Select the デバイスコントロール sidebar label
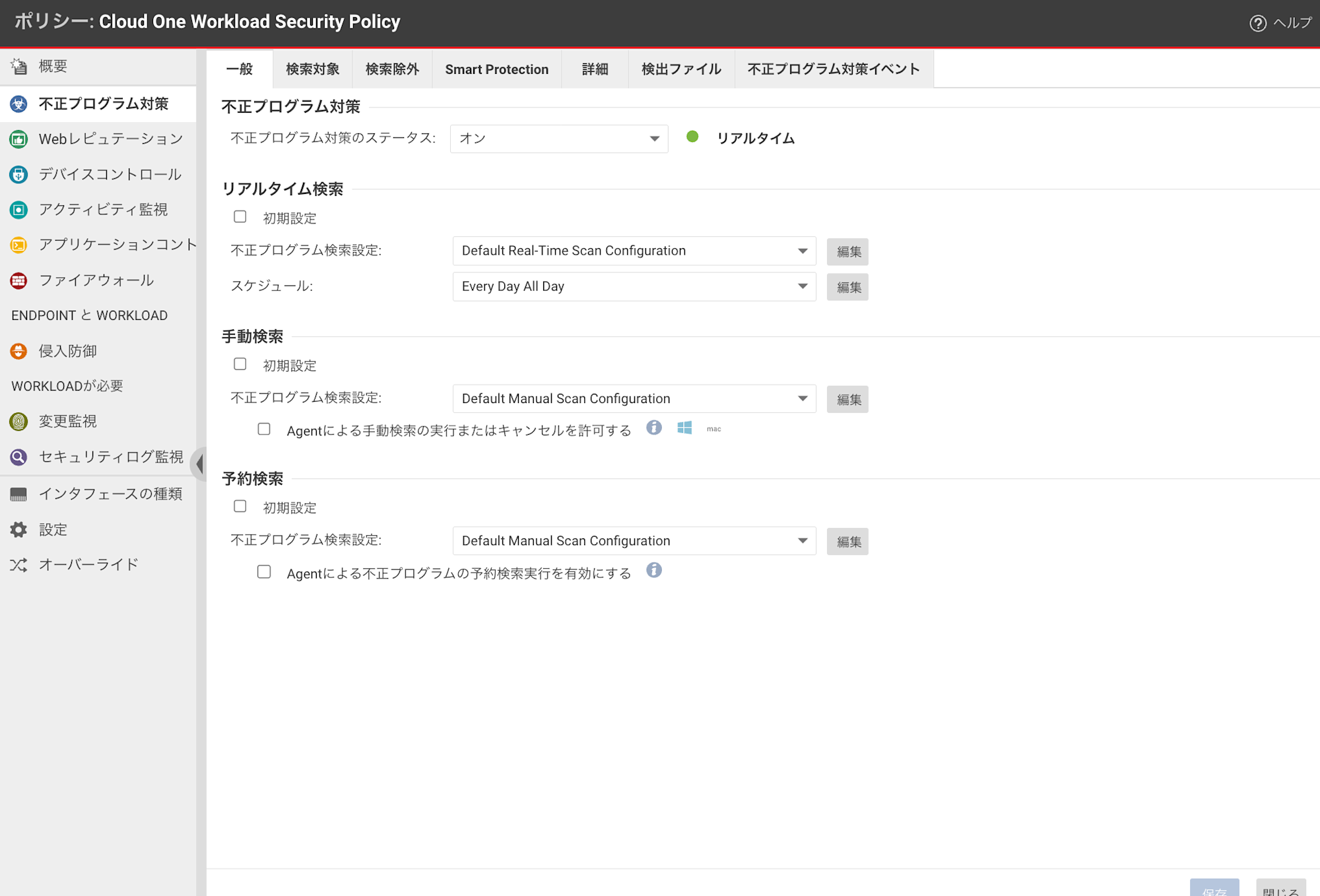The width and height of the screenshot is (1320, 896). [x=110, y=174]
